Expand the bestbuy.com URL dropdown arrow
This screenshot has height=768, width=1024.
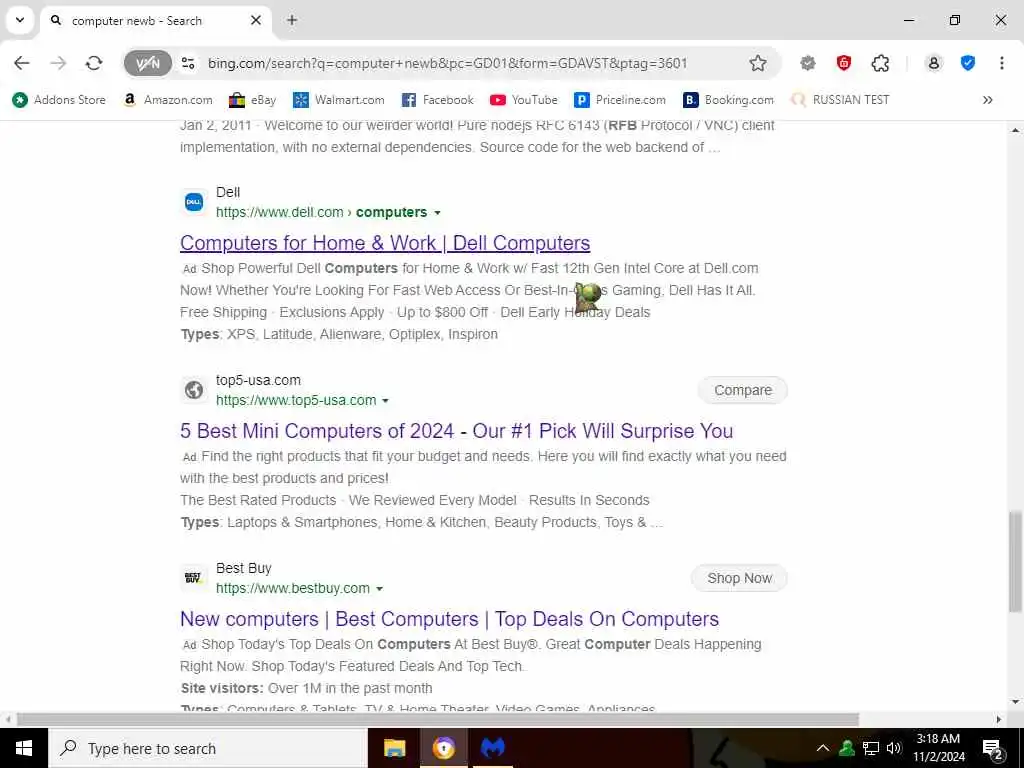tap(379, 589)
